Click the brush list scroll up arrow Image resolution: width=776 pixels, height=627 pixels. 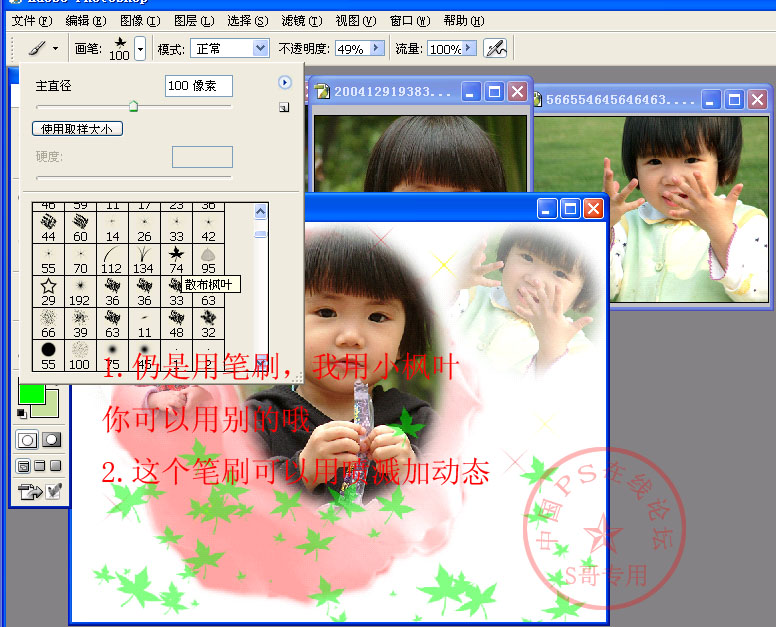point(261,212)
